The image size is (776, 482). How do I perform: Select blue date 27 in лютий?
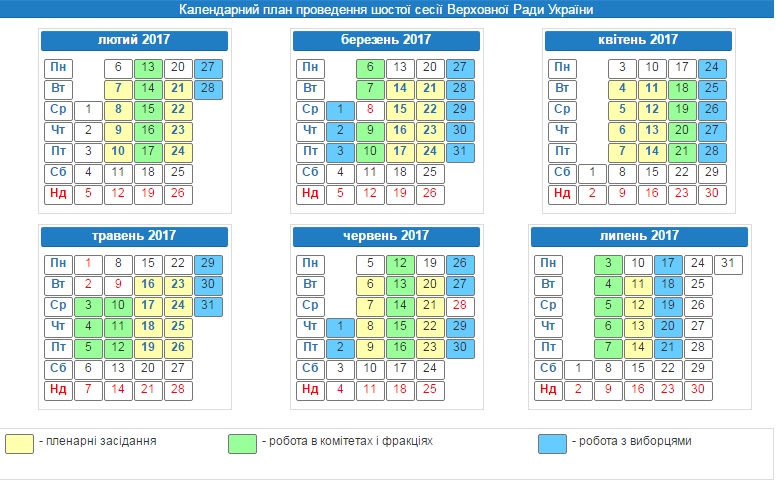tap(208, 69)
